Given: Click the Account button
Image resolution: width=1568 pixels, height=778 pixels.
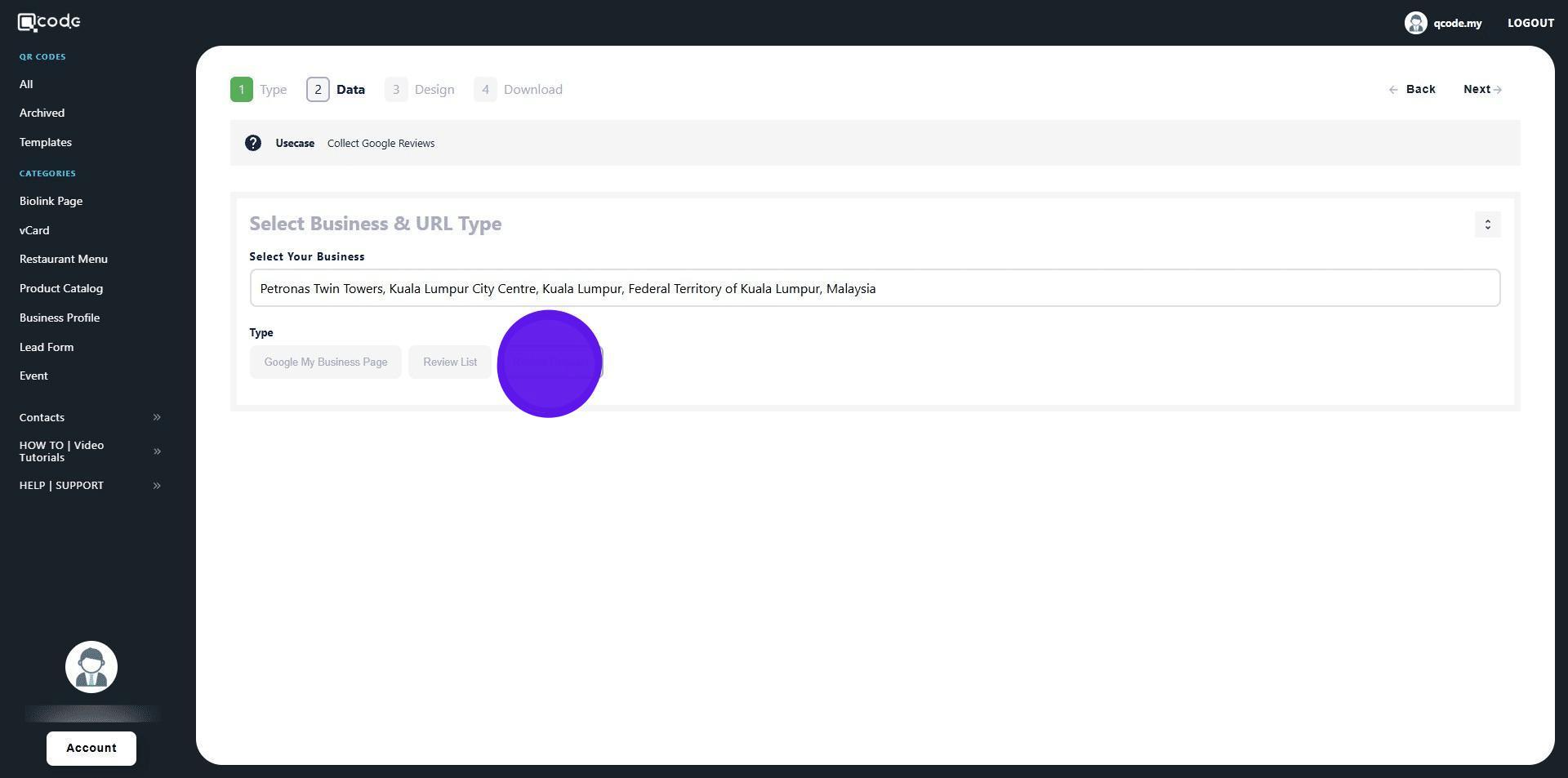Looking at the screenshot, I should pyautogui.click(x=91, y=749).
